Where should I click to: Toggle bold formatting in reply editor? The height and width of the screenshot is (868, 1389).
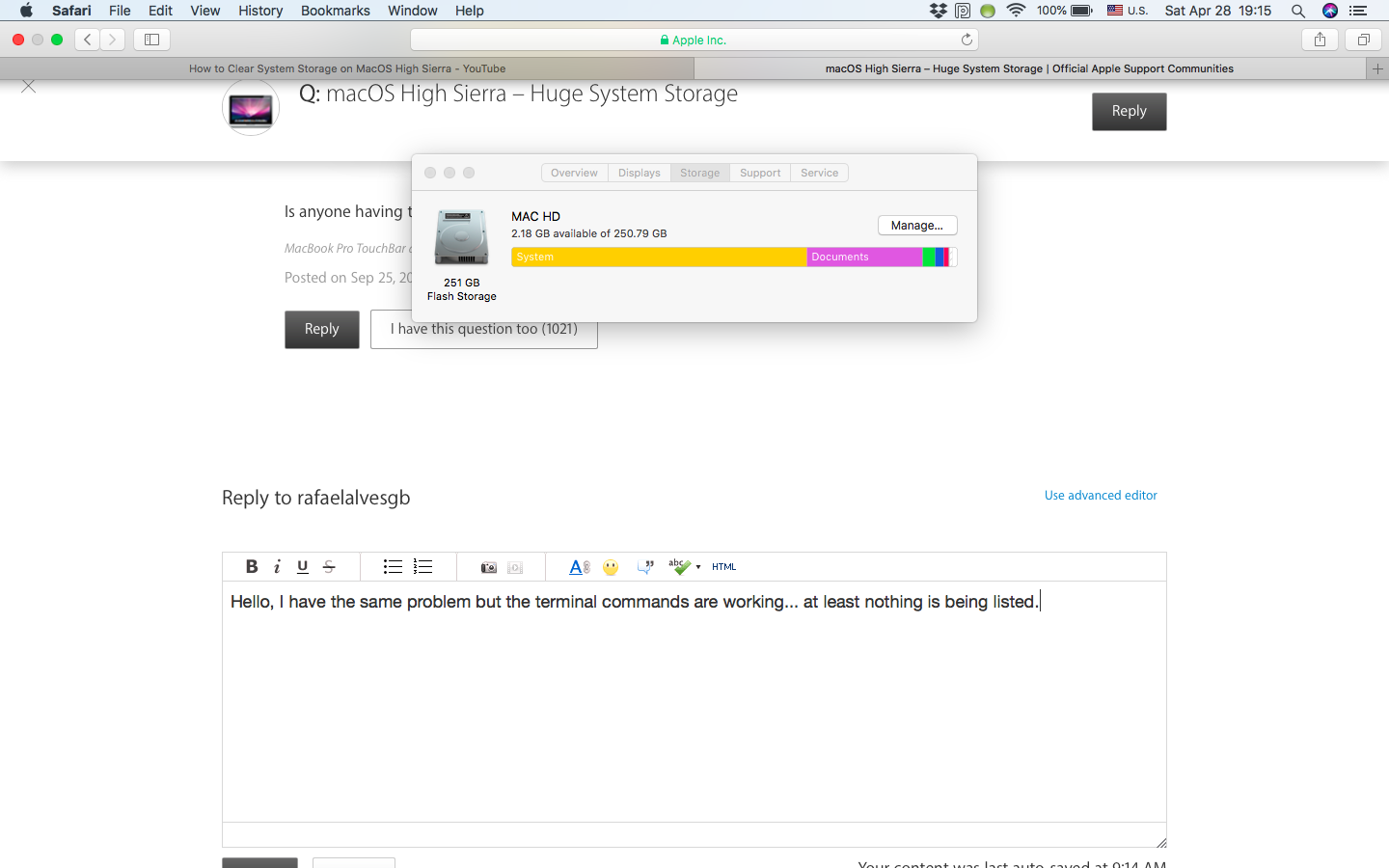tap(252, 567)
